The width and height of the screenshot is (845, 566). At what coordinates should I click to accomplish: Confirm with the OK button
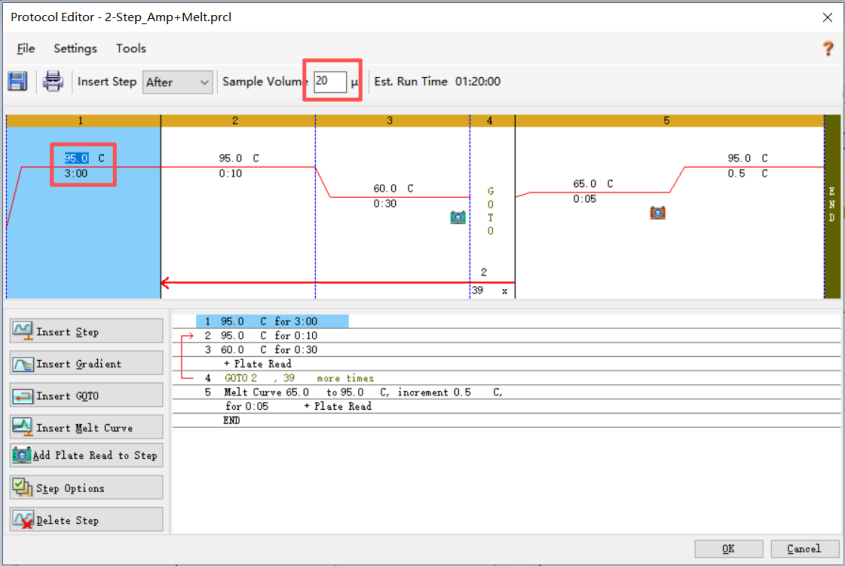(x=729, y=548)
